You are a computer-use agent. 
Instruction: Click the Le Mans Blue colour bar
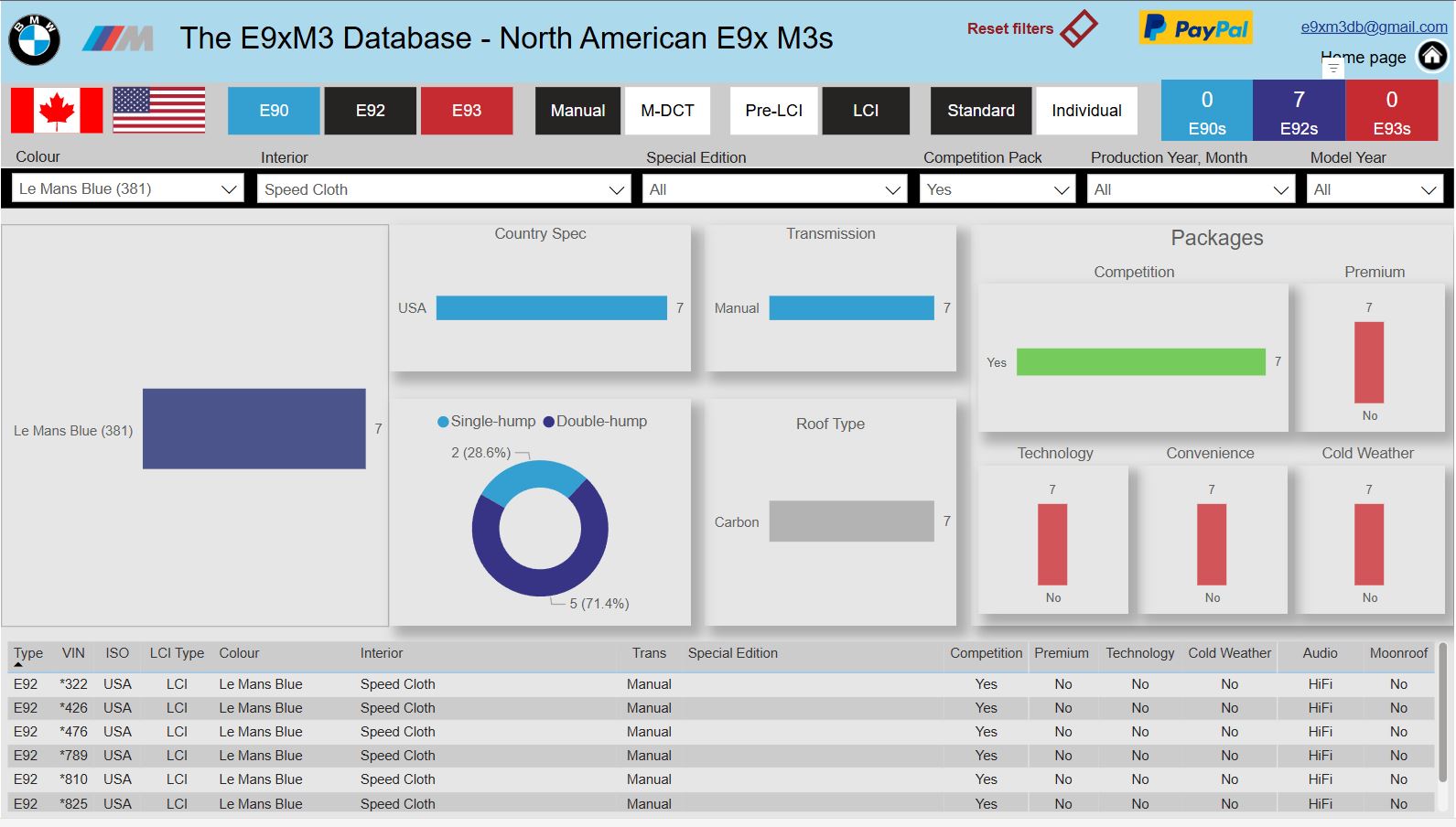click(x=254, y=429)
